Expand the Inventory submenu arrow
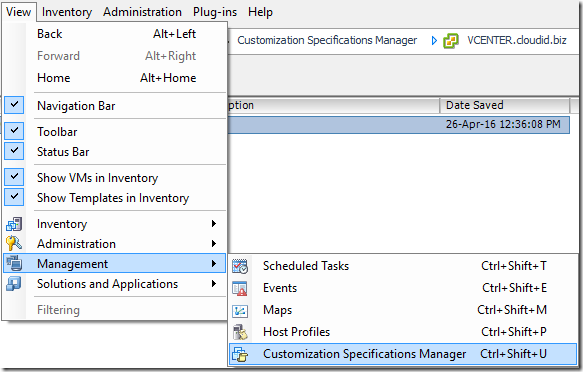Viewport: 583px width, 372px height. 214,223
